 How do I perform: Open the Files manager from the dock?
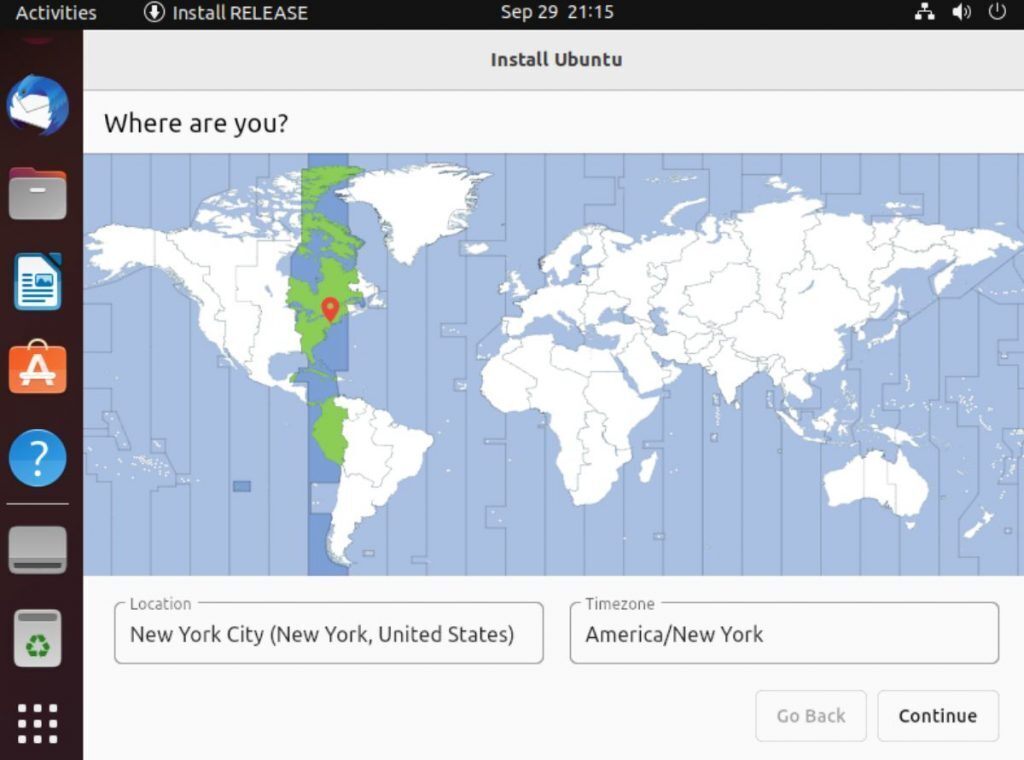click(37, 194)
